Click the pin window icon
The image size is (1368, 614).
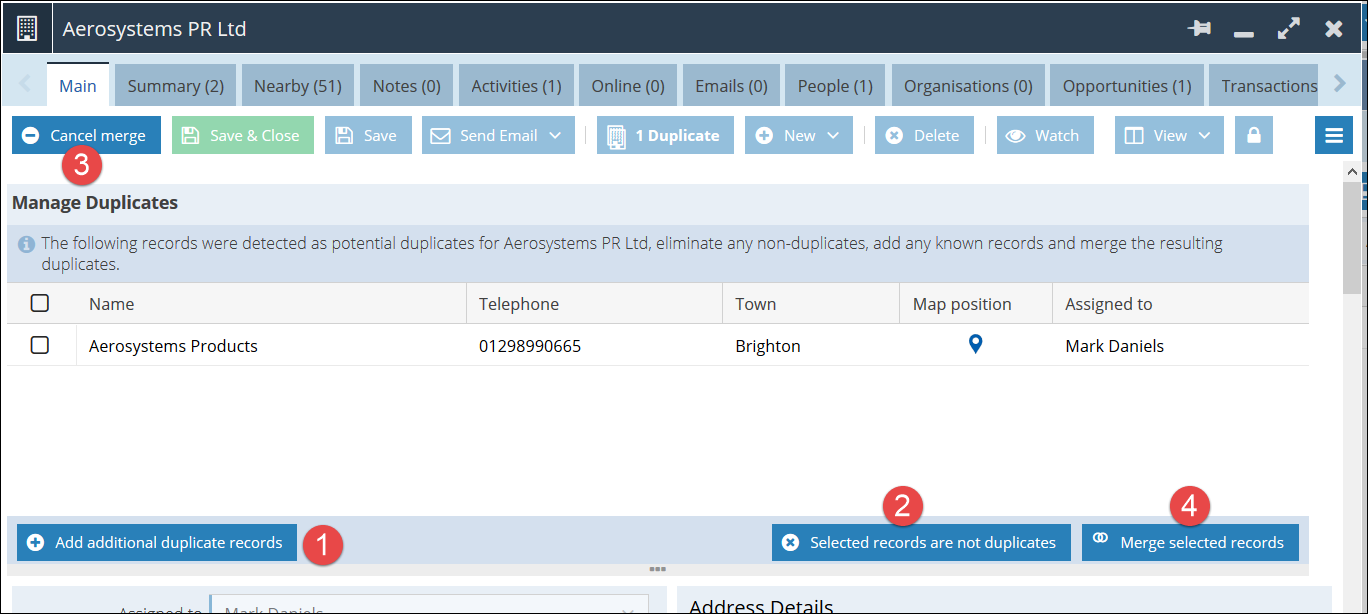coord(1199,29)
